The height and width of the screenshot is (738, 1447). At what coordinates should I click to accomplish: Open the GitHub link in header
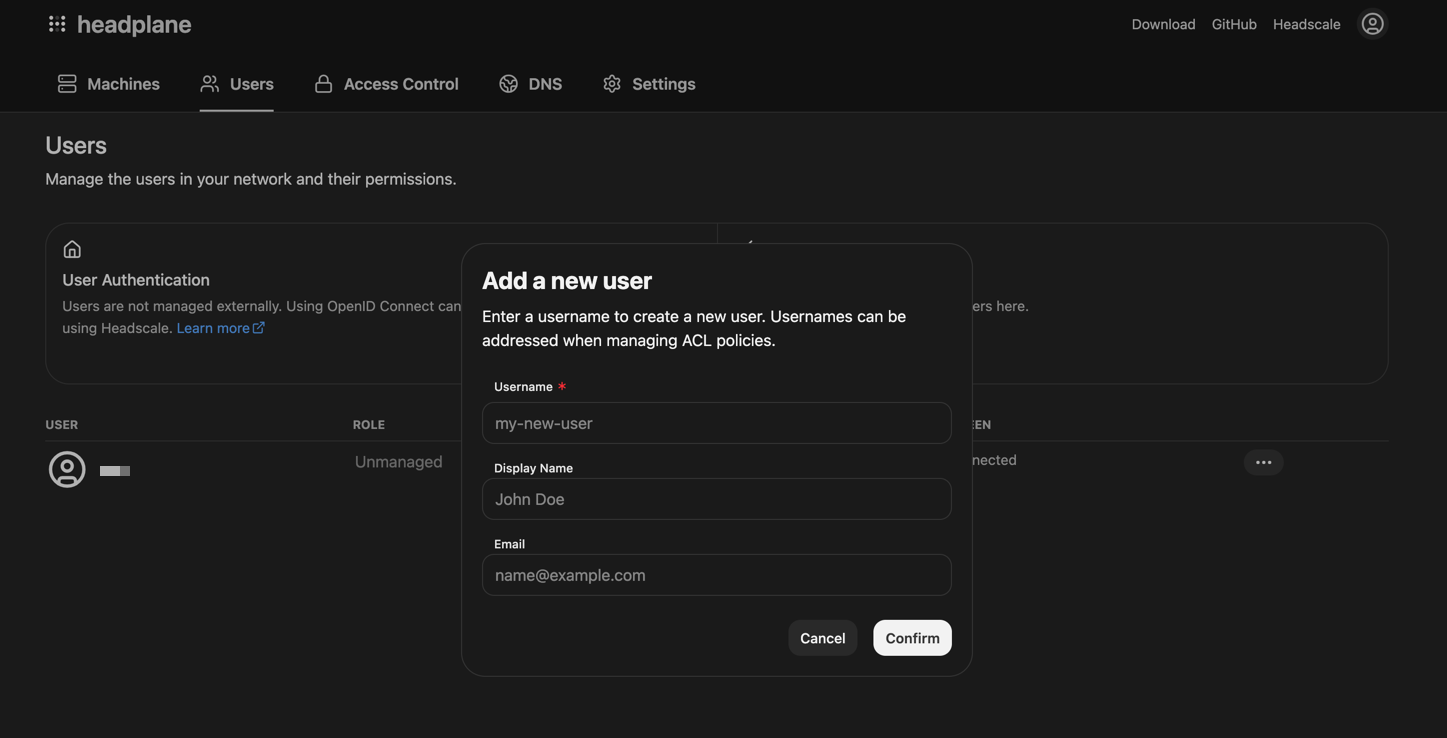tap(1233, 24)
